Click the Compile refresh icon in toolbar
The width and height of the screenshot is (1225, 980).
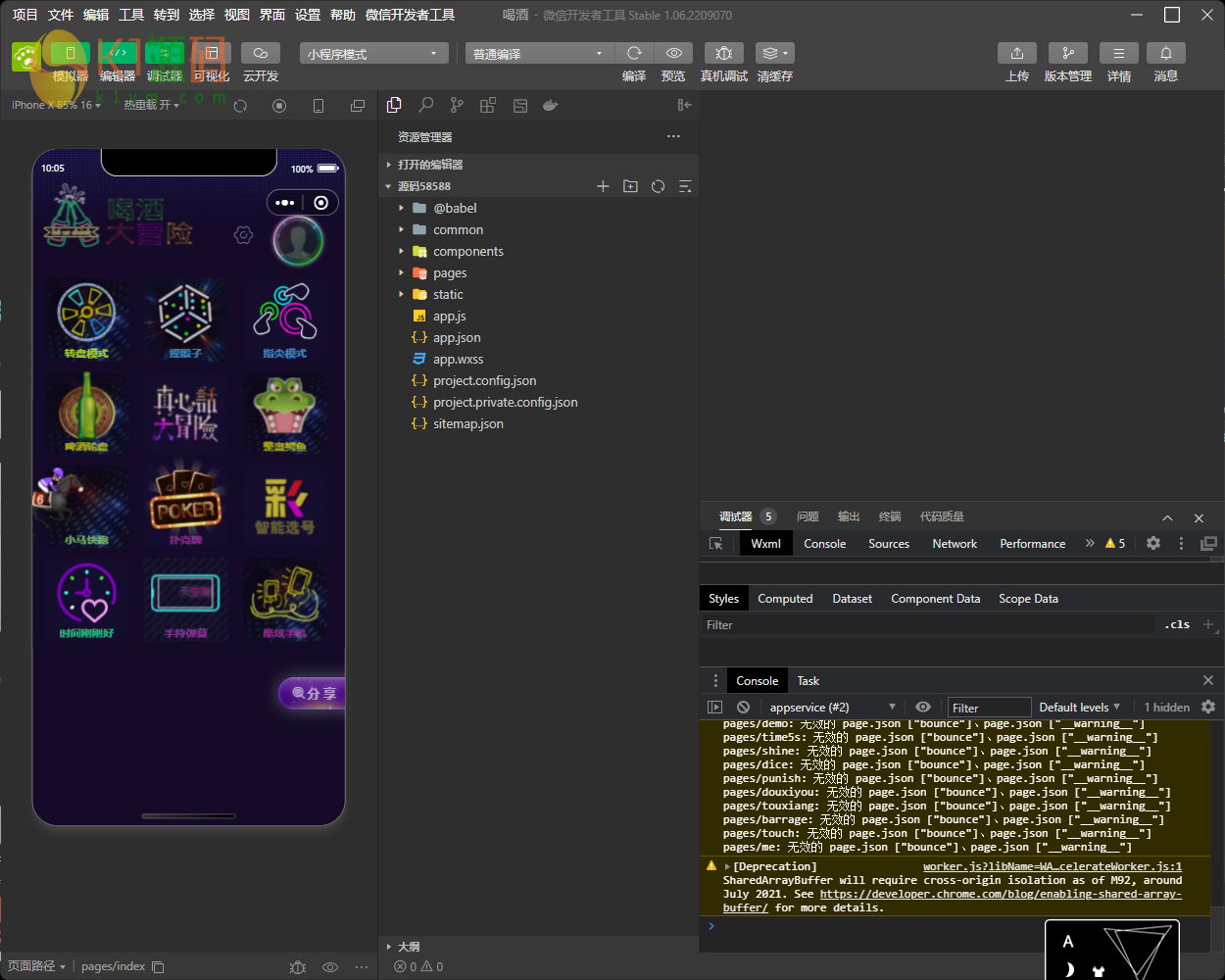pyautogui.click(x=634, y=53)
